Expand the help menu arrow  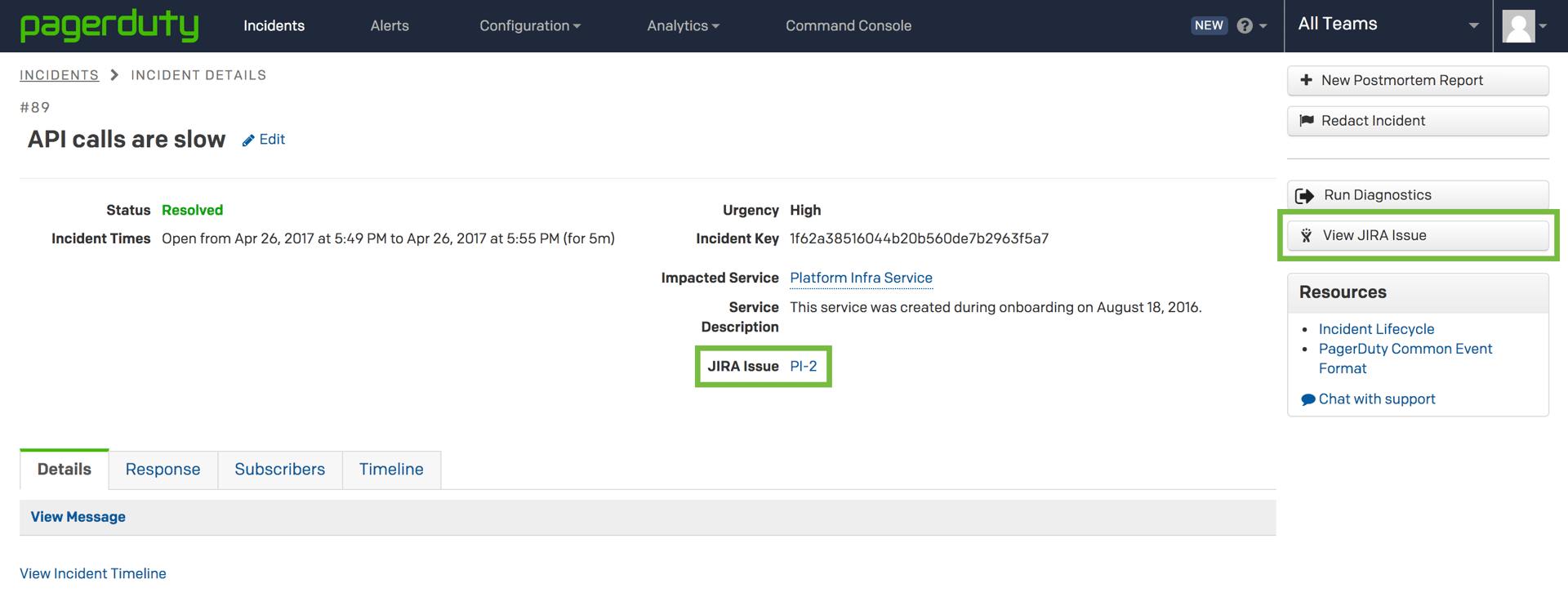[x=1263, y=26]
